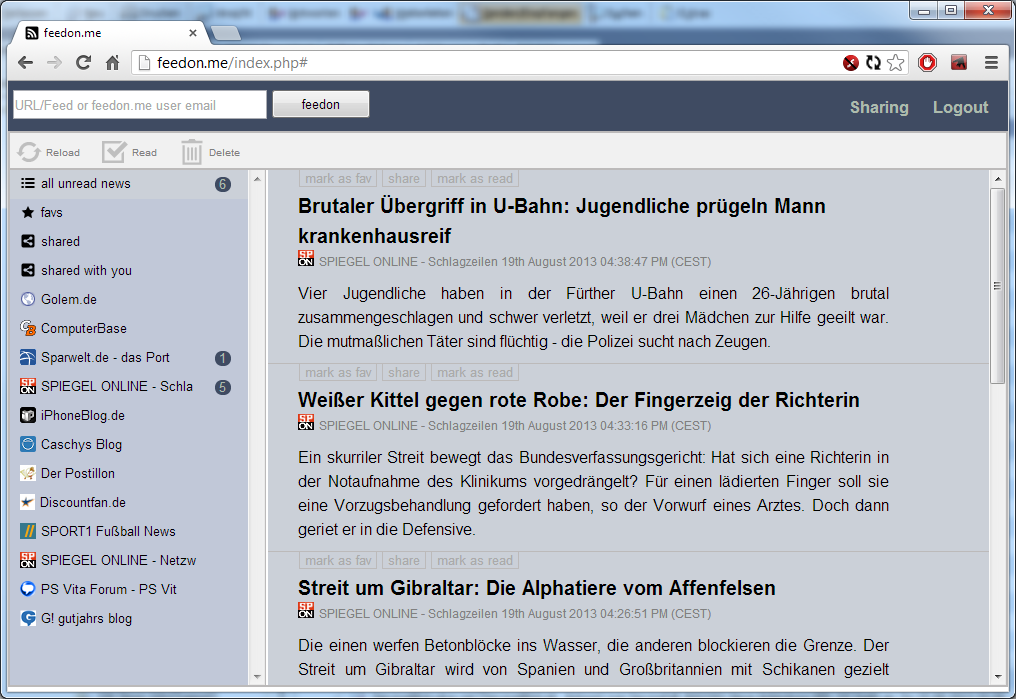Screen dimensions: 1016x699
Task: Share the Brutaler Übergriff in U-Bahn article
Action: (x=404, y=178)
